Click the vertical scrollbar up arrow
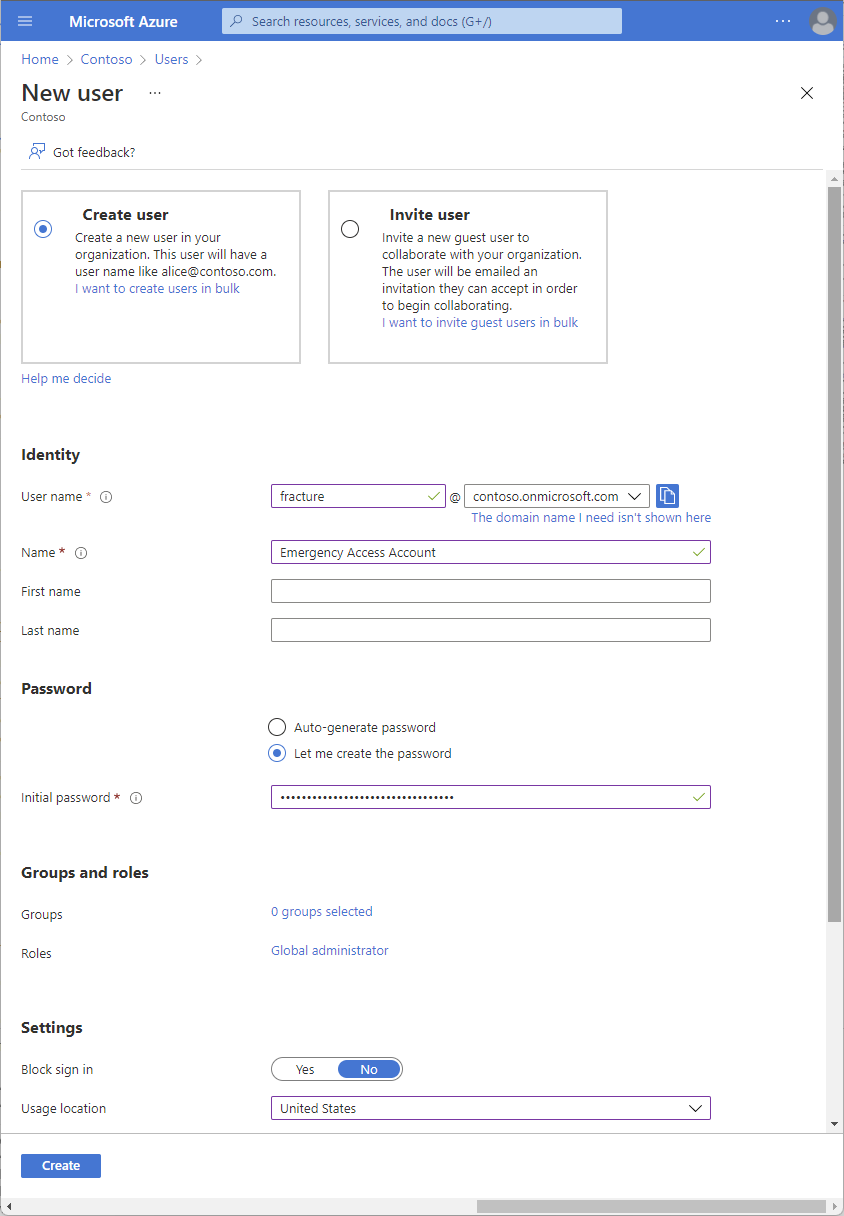Image resolution: width=844 pixels, height=1216 pixels. (835, 178)
